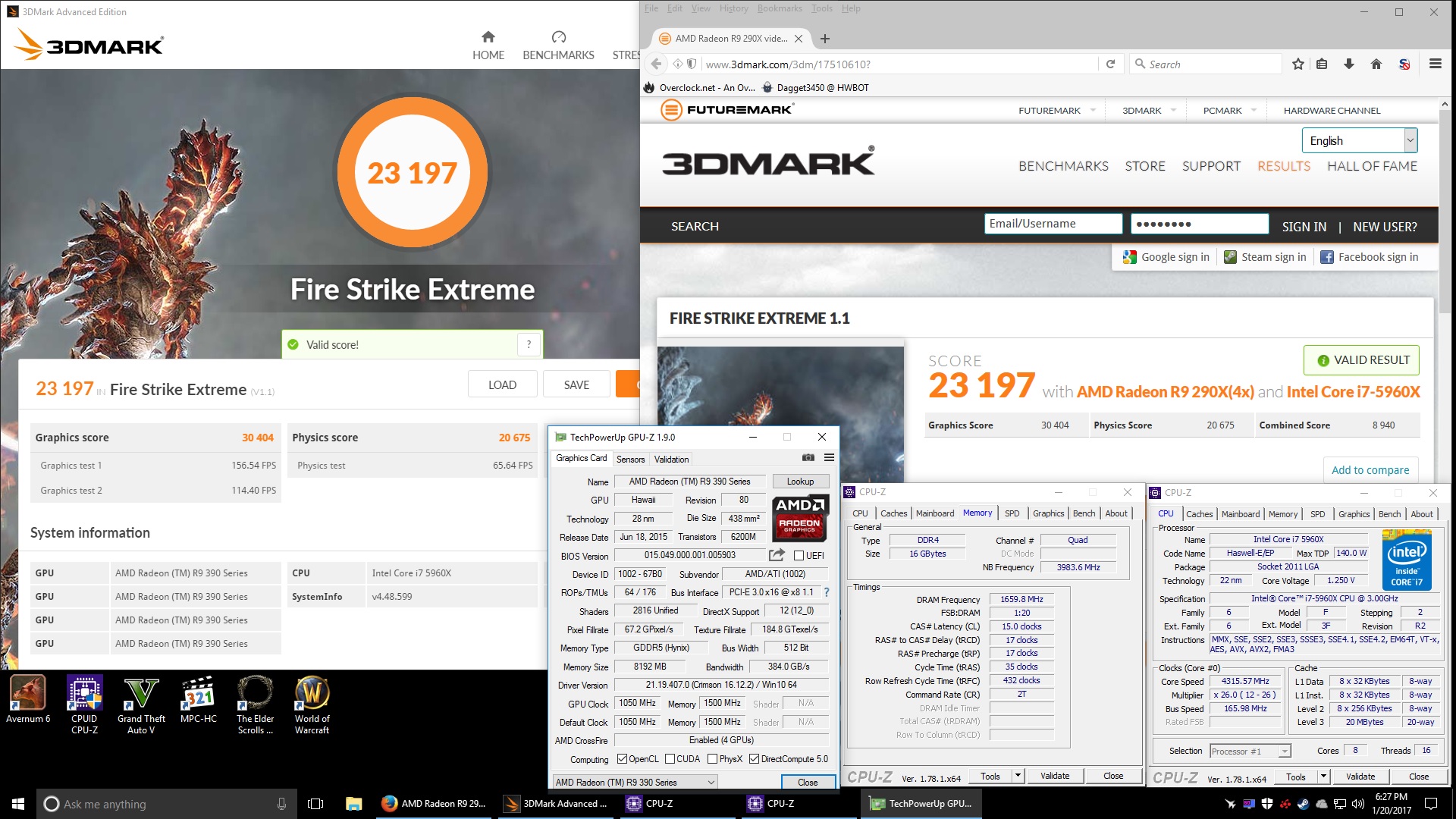Screen dimensions: 1456x819
Task: Open Firefox downloads arrow icon
Action: 1349,64
